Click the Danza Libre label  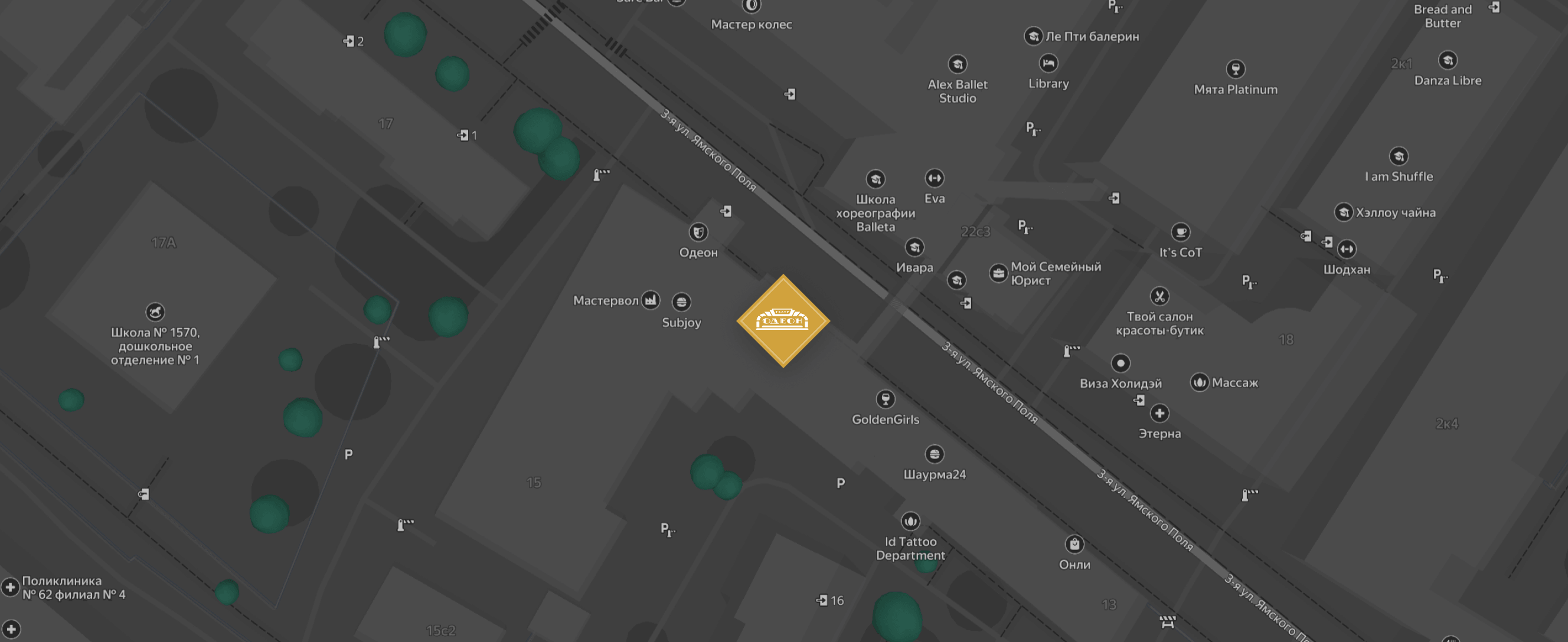(1448, 80)
